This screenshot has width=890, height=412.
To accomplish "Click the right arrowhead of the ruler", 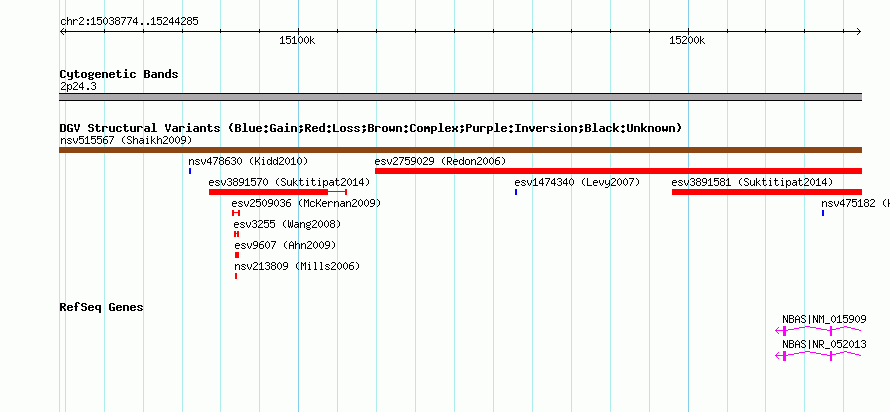I will [x=859, y=32].
